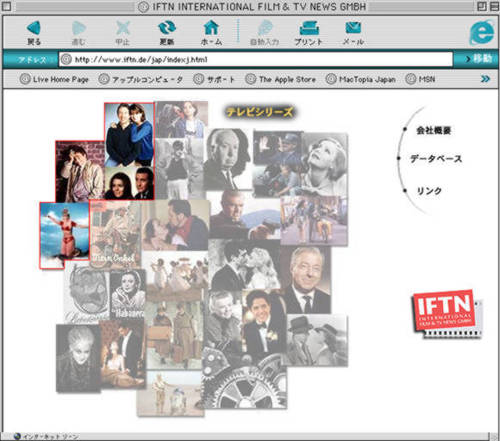The image size is (500, 441).
Task: Click the close box in title bar
Action: [x=6, y=6]
